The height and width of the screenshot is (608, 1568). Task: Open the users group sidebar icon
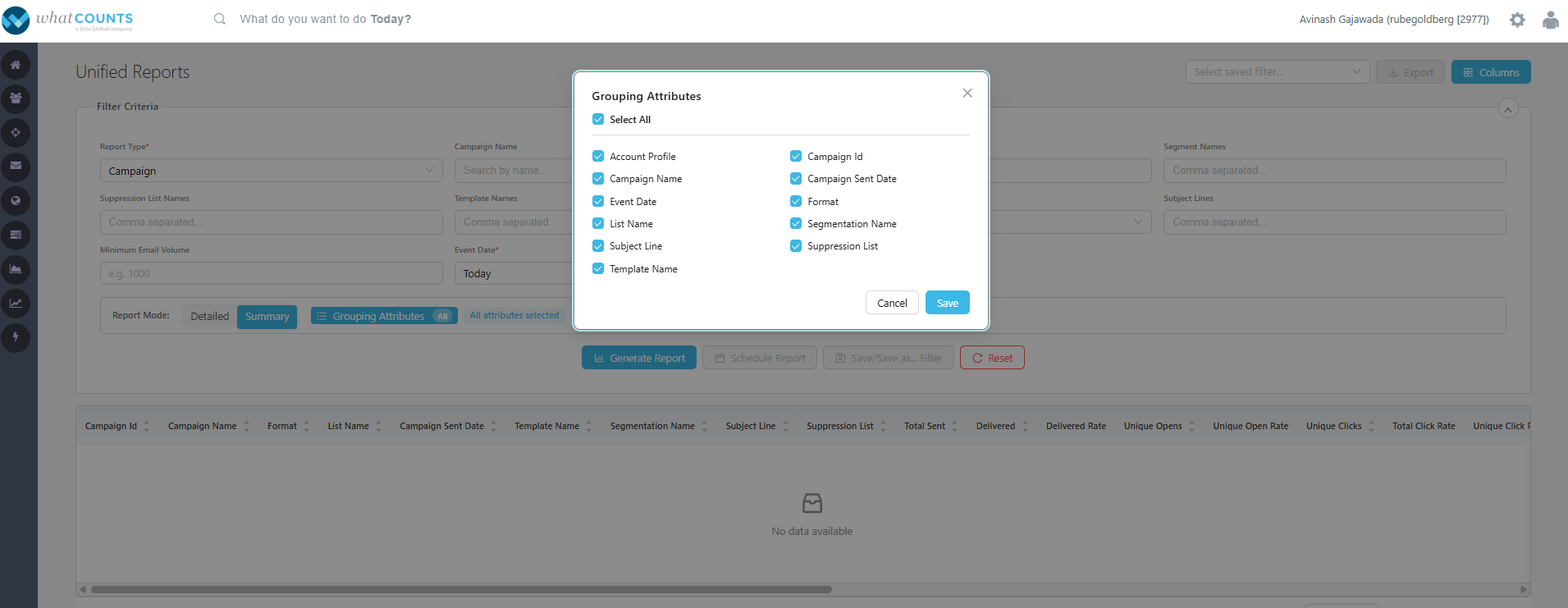(x=16, y=98)
